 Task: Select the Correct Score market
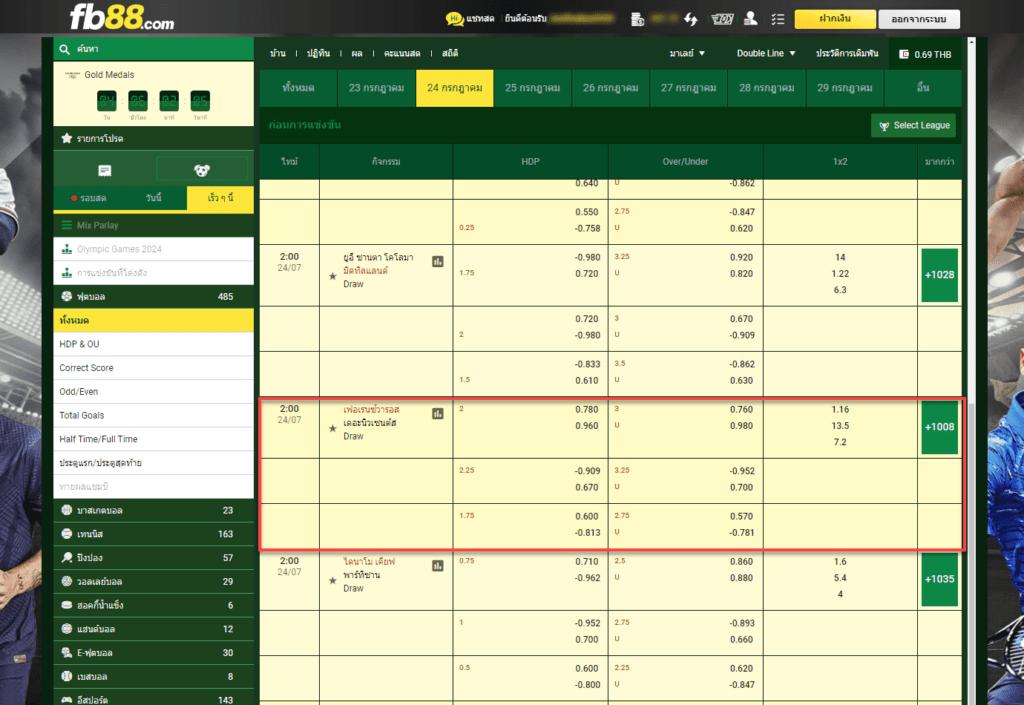(153, 368)
